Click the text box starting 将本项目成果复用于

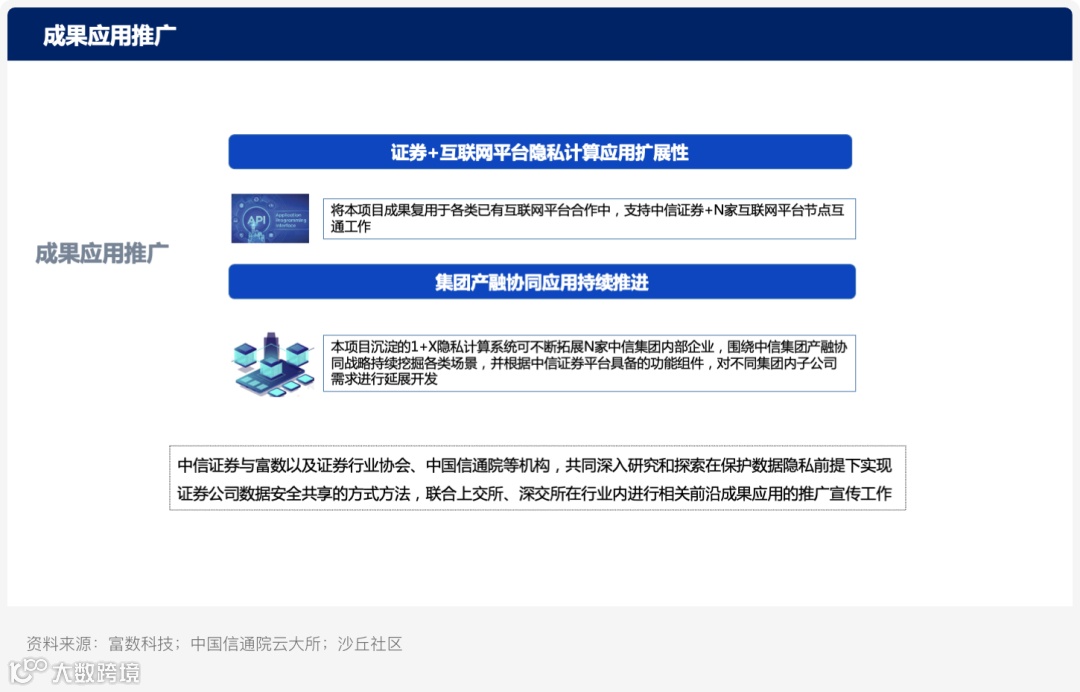(x=590, y=218)
